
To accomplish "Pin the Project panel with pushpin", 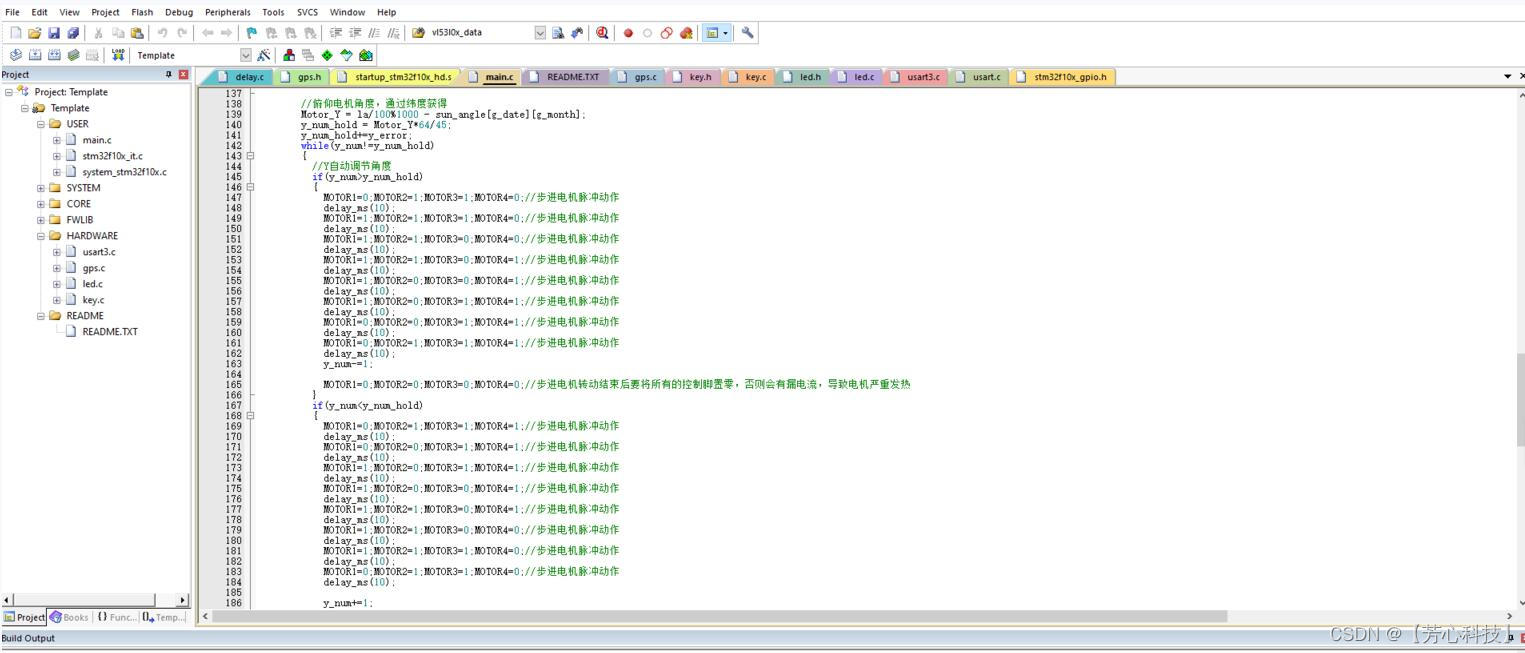I will pyautogui.click(x=169, y=75).
